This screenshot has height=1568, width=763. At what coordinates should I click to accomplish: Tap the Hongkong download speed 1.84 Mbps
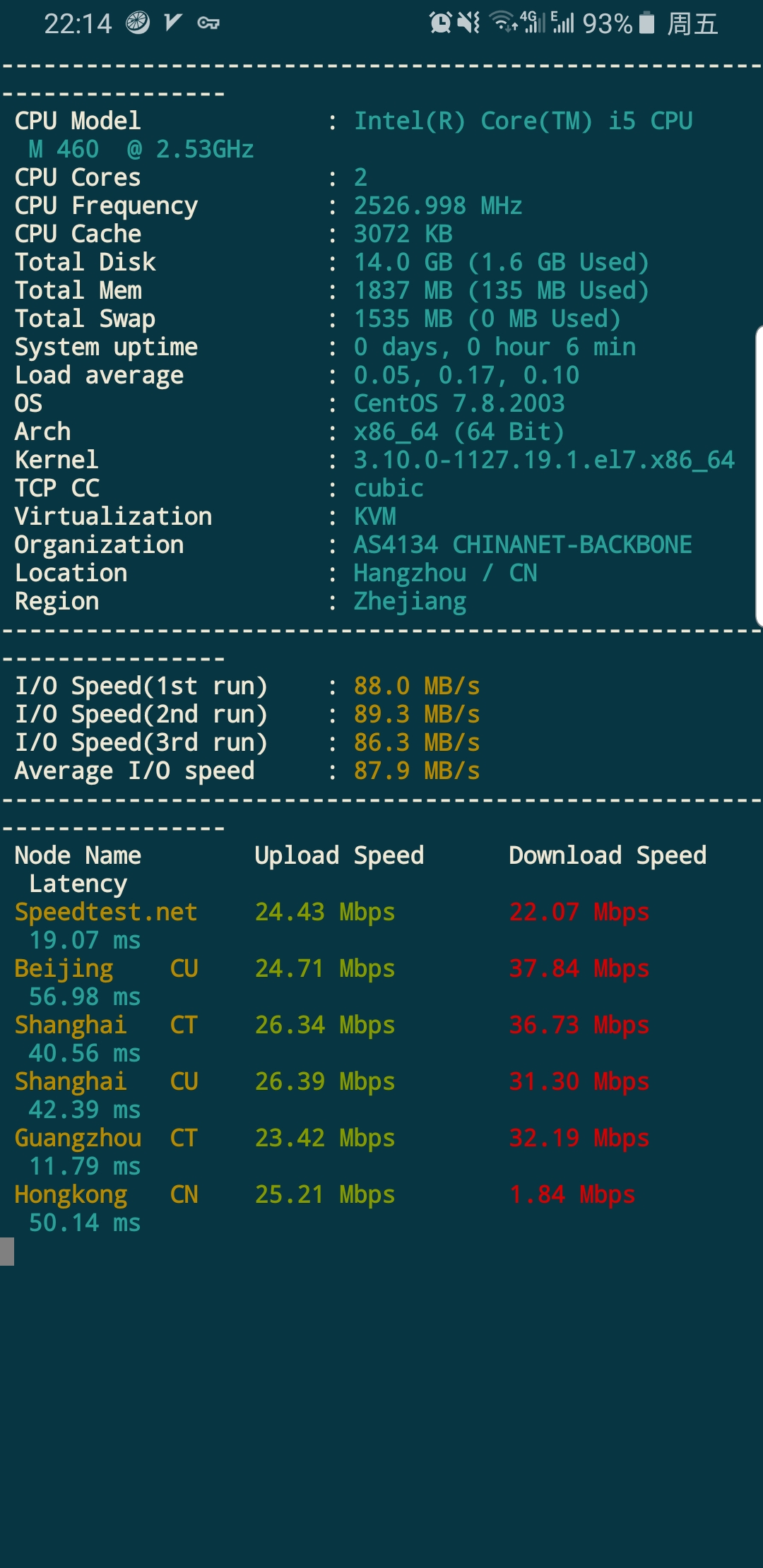pyautogui.click(x=572, y=1194)
